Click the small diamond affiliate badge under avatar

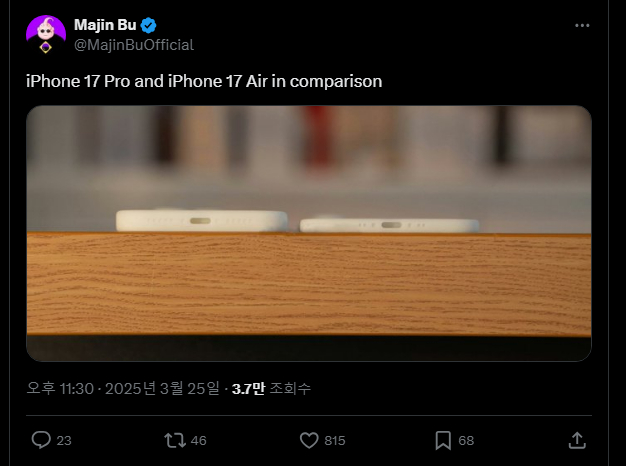coord(46,48)
